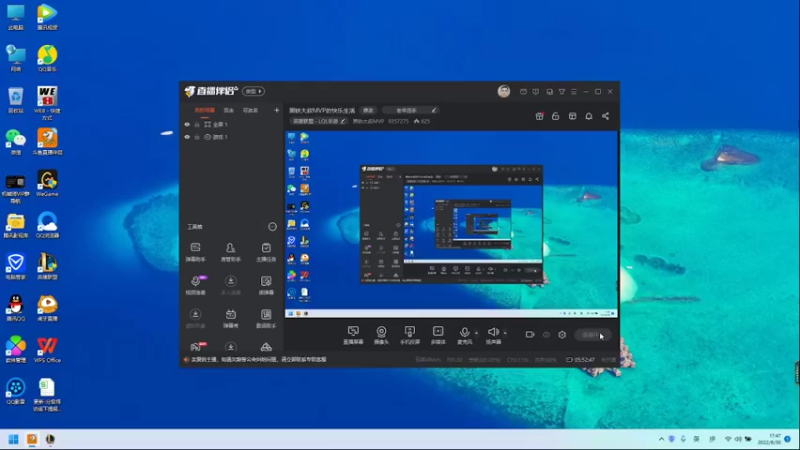The width and height of the screenshot is (800, 450).
Task: Toggle visibility of the 全屏1 source
Action: coord(187,124)
